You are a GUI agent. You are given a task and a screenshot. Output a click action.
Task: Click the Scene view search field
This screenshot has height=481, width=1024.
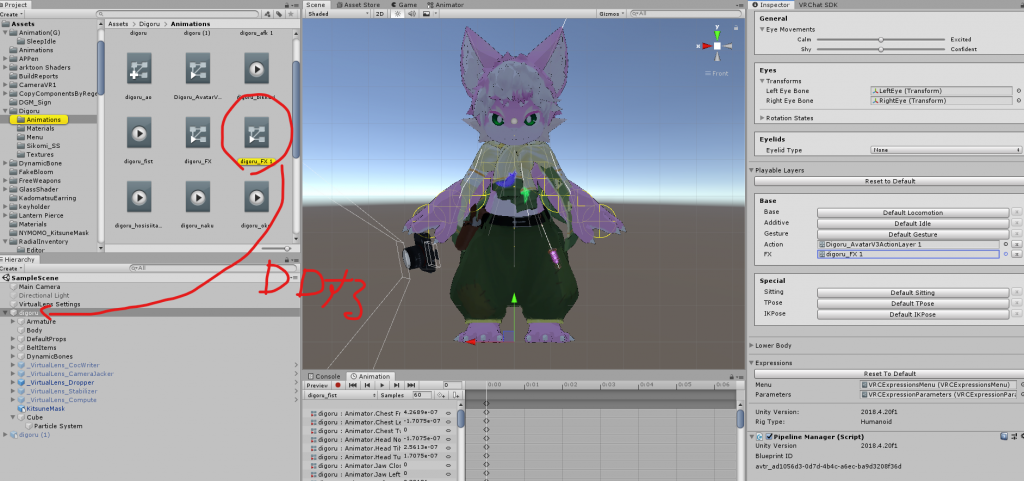tap(687, 13)
